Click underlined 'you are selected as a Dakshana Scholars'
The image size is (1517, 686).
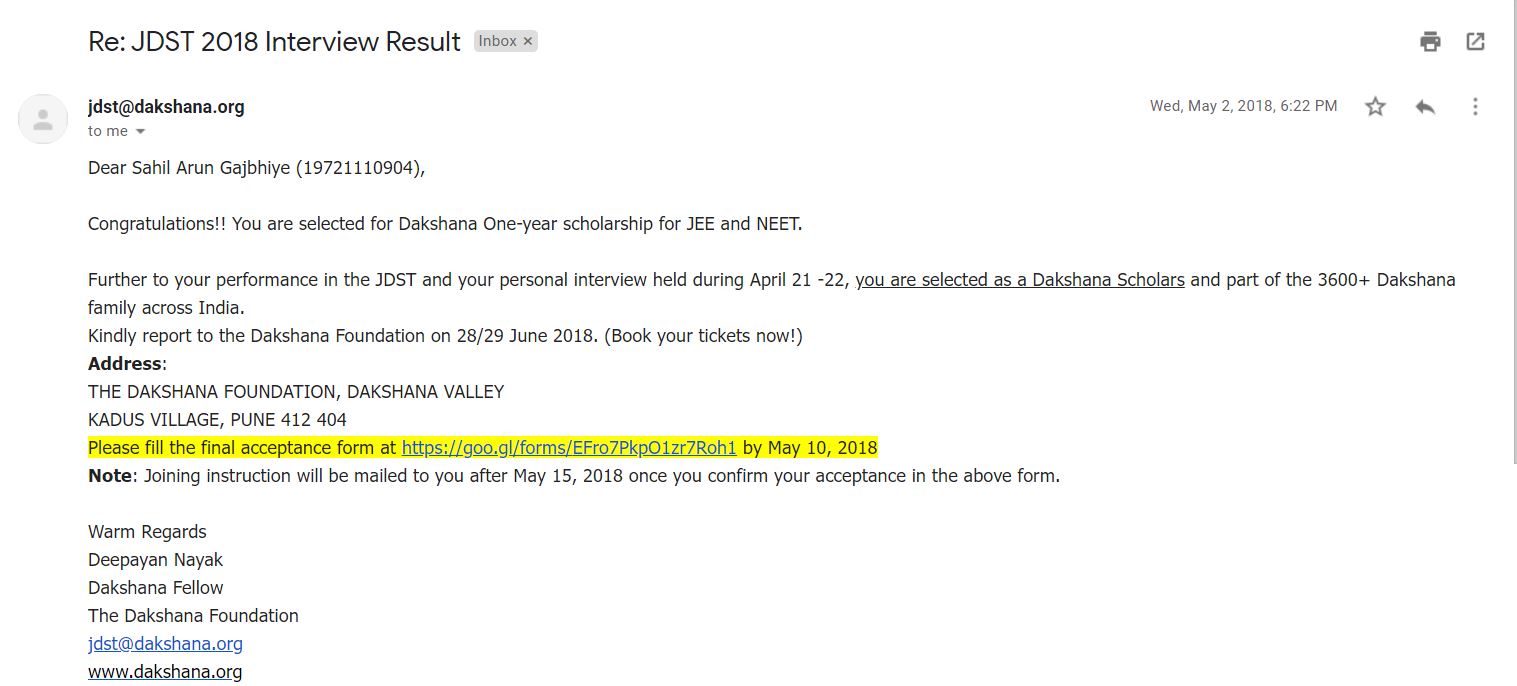pyautogui.click(x=1019, y=280)
